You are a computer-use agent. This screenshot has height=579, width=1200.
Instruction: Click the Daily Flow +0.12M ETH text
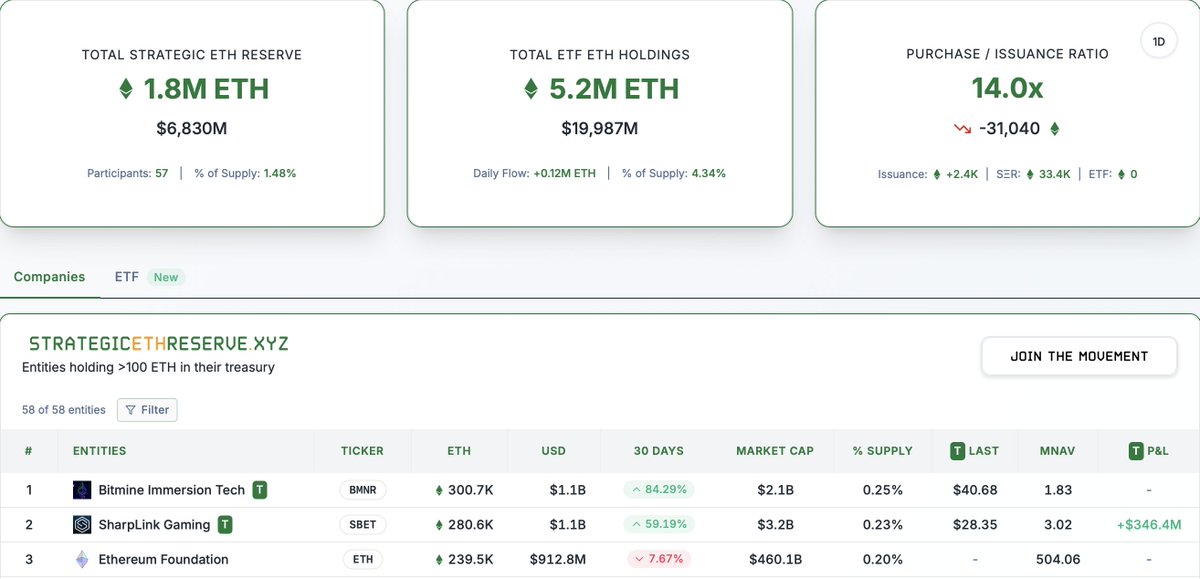coord(534,173)
